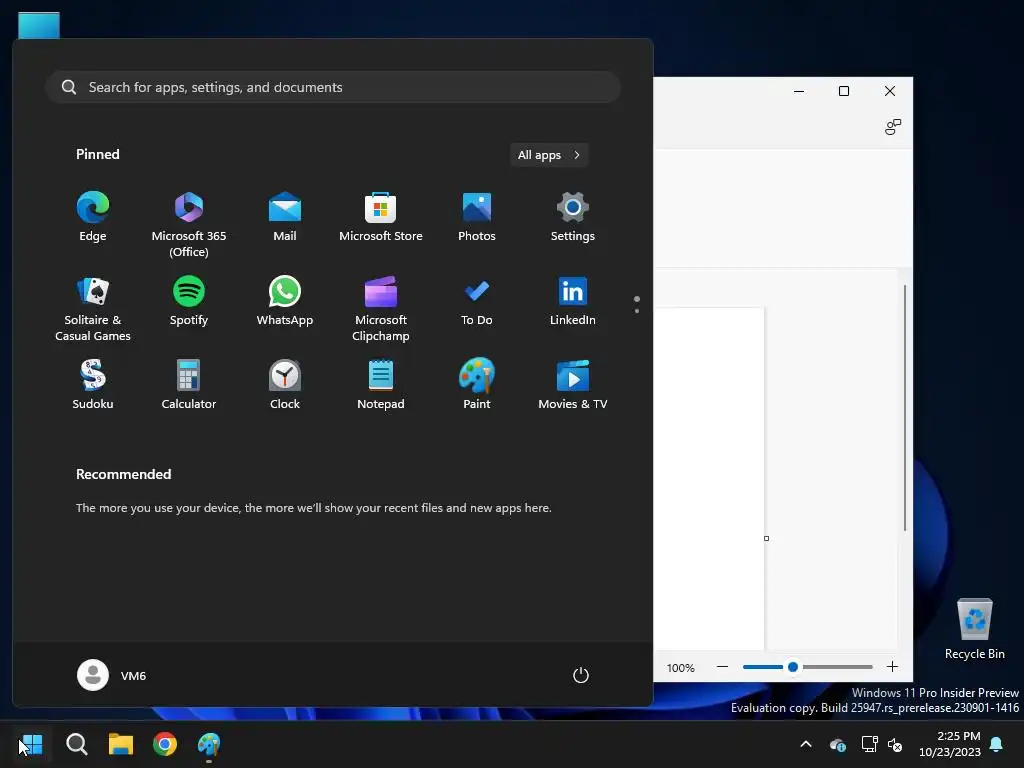Open the notifications bell
The image size is (1024, 768).
click(x=997, y=744)
